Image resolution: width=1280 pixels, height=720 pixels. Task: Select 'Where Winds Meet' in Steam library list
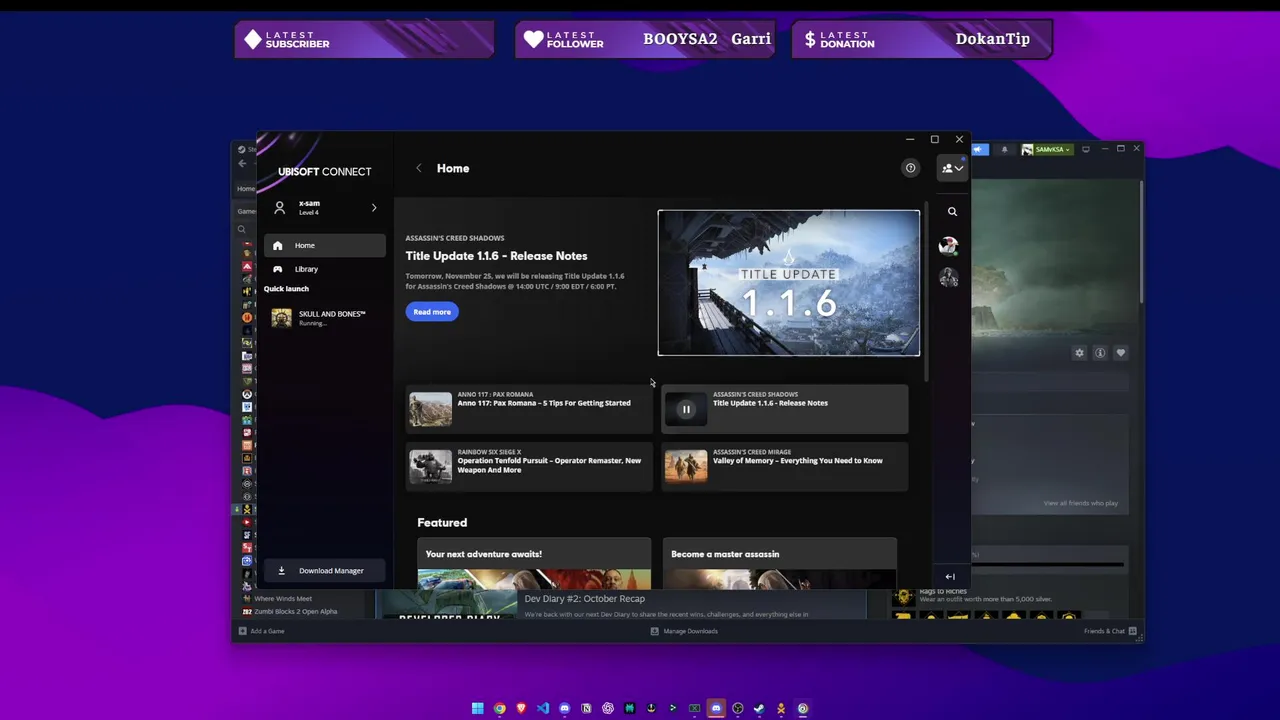point(283,599)
